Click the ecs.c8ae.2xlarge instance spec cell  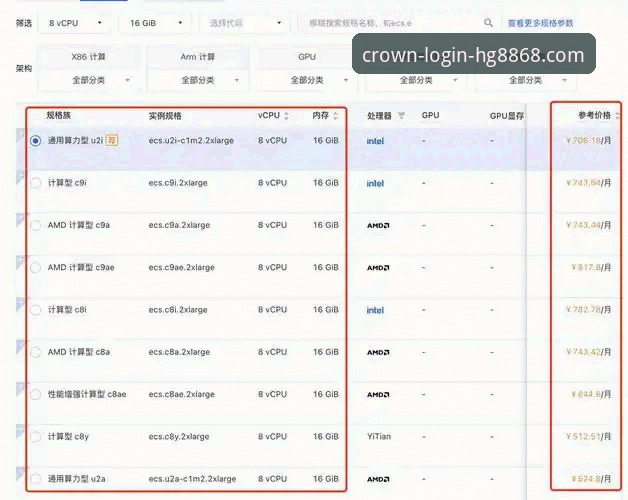[181, 394]
